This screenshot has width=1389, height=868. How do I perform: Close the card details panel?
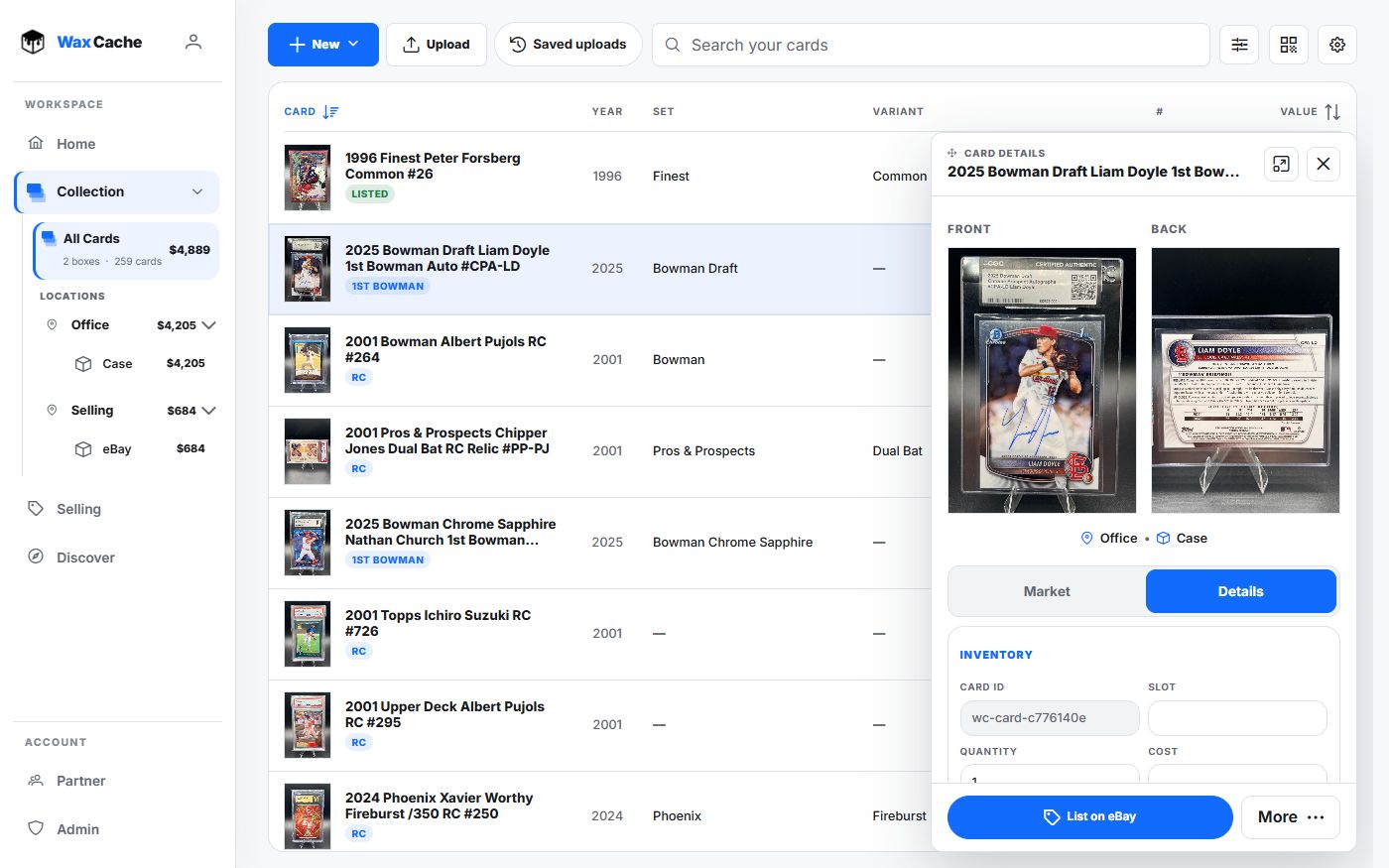pyautogui.click(x=1324, y=164)
